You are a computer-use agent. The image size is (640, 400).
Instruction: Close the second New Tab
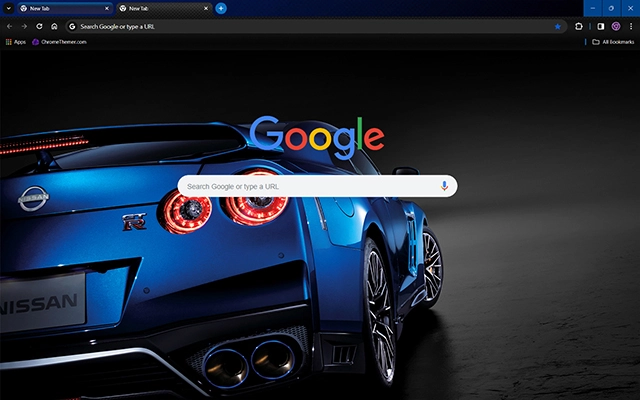[206, 8]
